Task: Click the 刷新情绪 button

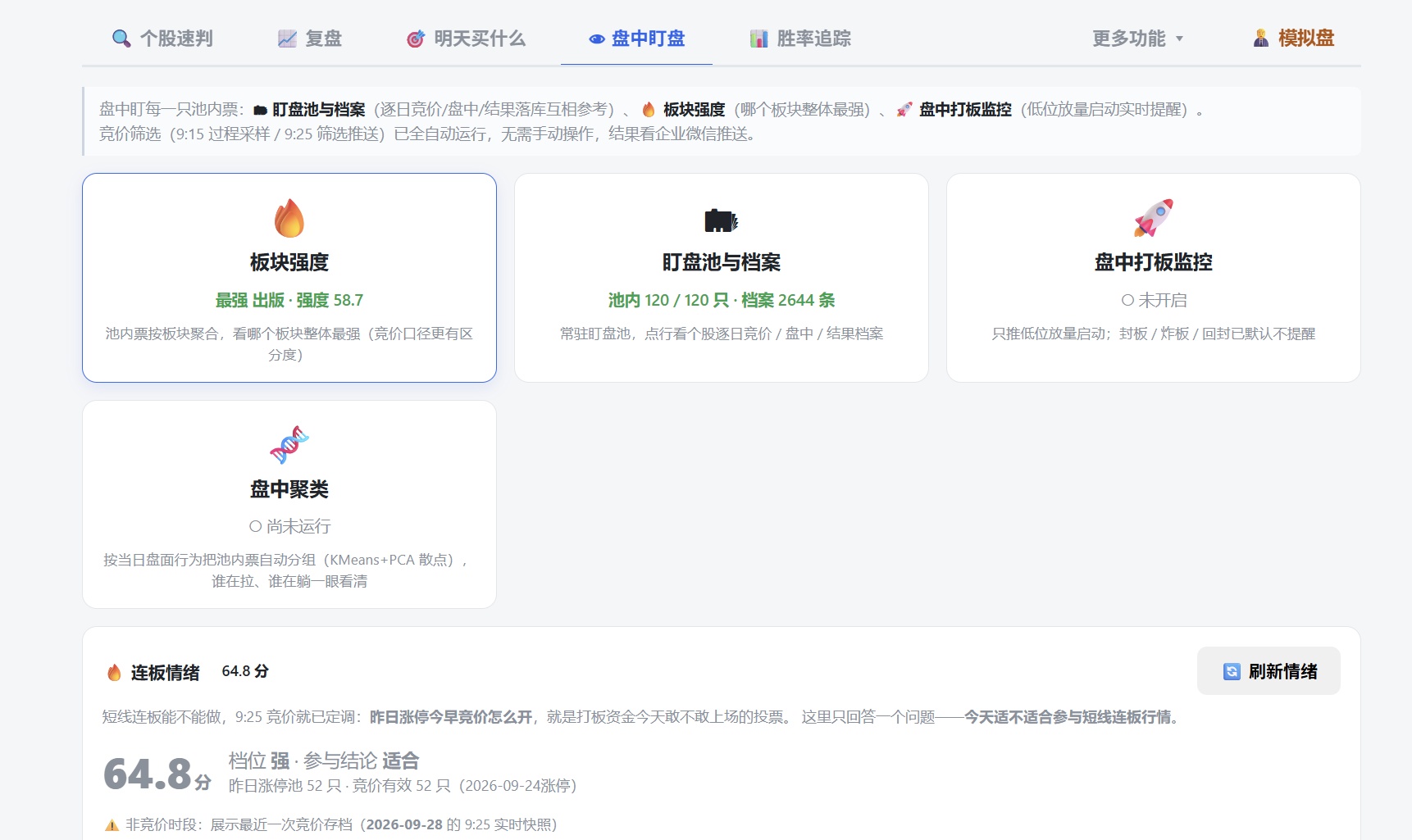Action: (x=1269, y=671)
